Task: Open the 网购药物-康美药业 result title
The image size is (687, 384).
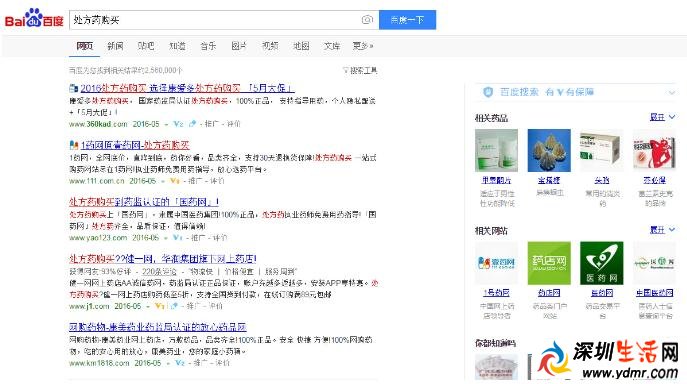Action: [158, 327]
